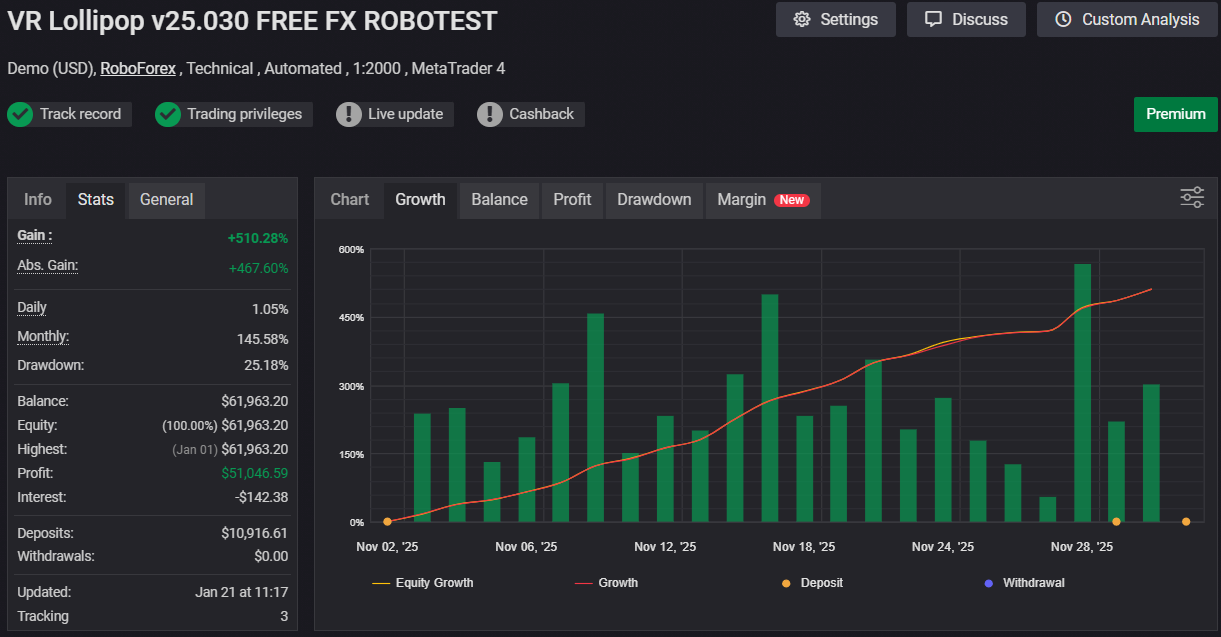The height and width of the screenshot is (637, 1221).
Task: Open chart options sliders icon
Action: (1192, 197)
